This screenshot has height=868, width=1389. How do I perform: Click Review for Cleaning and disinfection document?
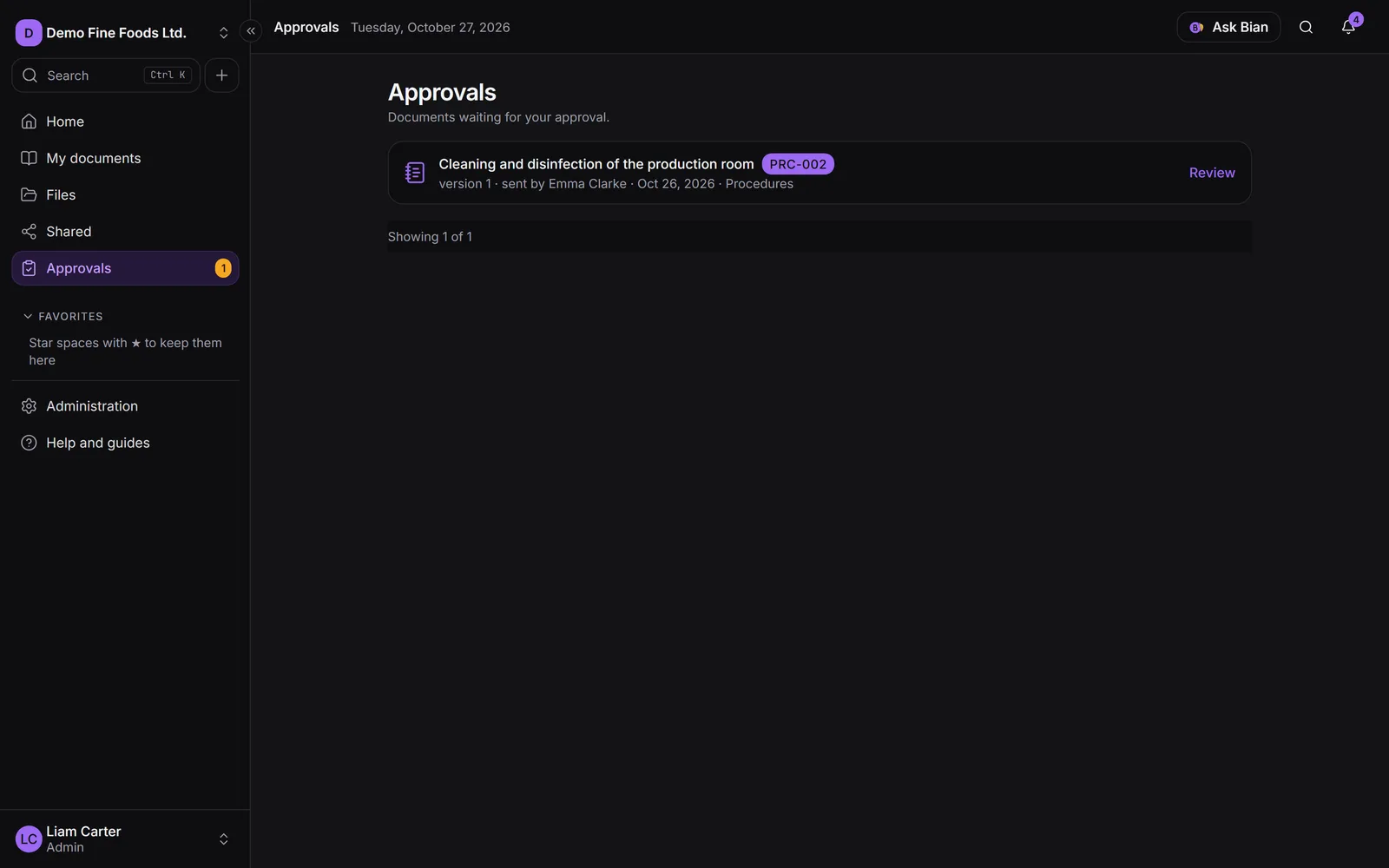(1212, 173)
